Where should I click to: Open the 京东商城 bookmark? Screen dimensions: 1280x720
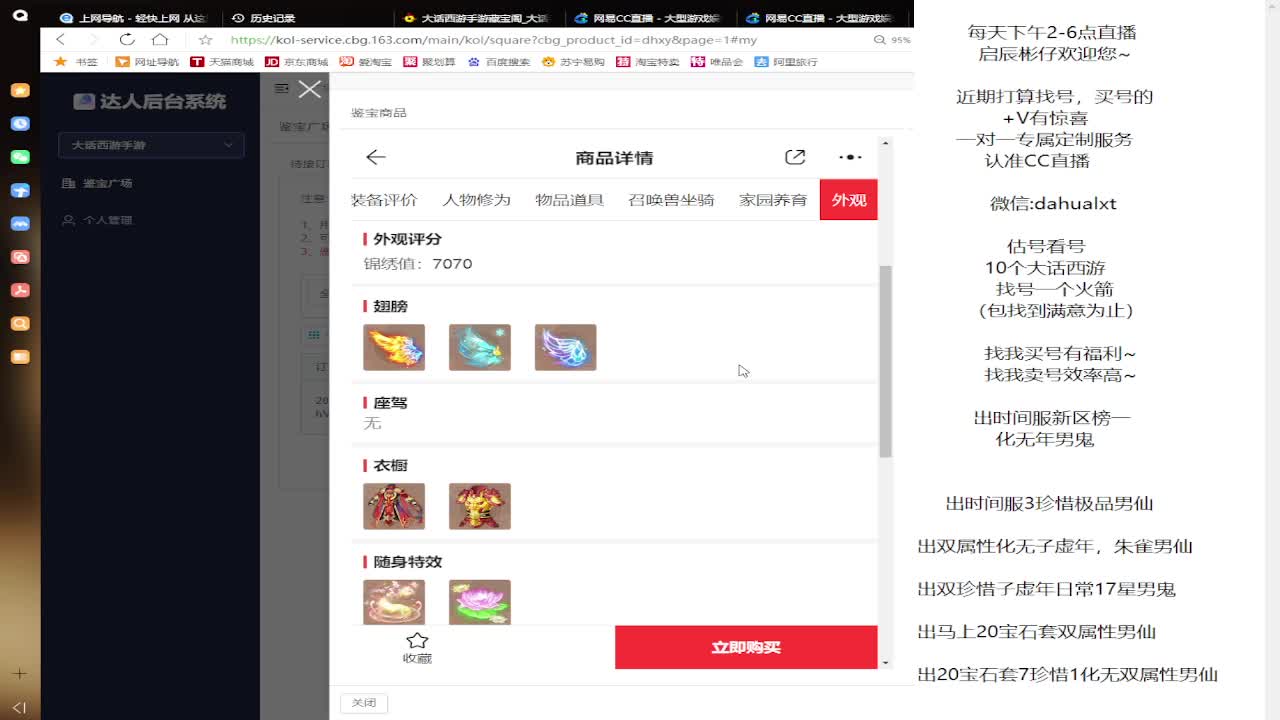click(296, 61)
